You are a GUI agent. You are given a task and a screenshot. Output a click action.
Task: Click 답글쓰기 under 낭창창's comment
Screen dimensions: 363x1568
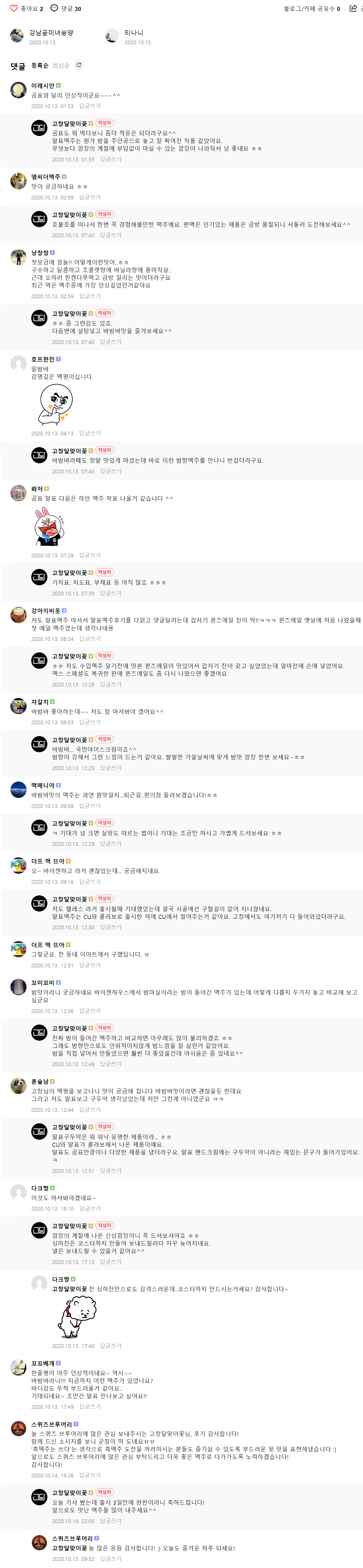pyautogui.click(x=90, y=296)
